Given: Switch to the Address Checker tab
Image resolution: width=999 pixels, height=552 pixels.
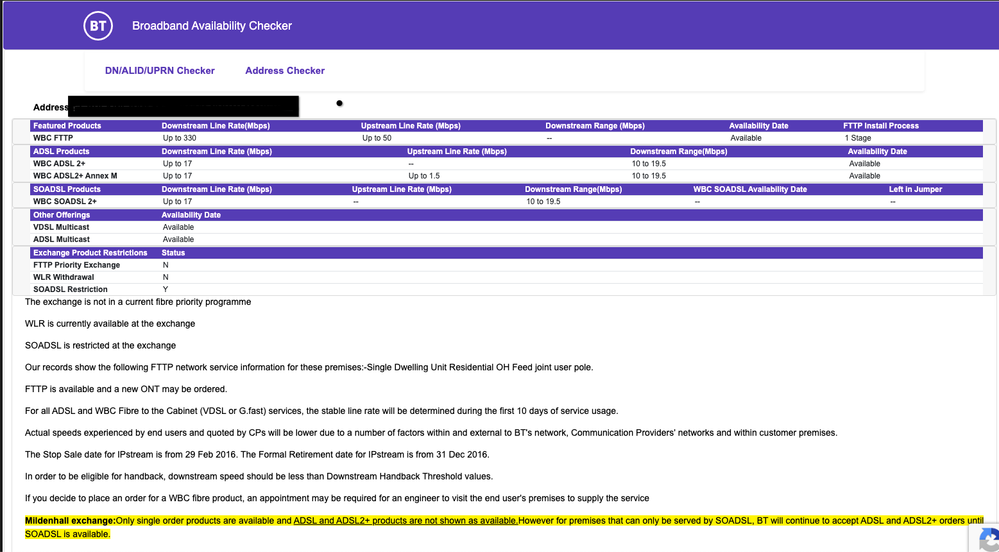Looking at the screenshot, I should point(285,71).
